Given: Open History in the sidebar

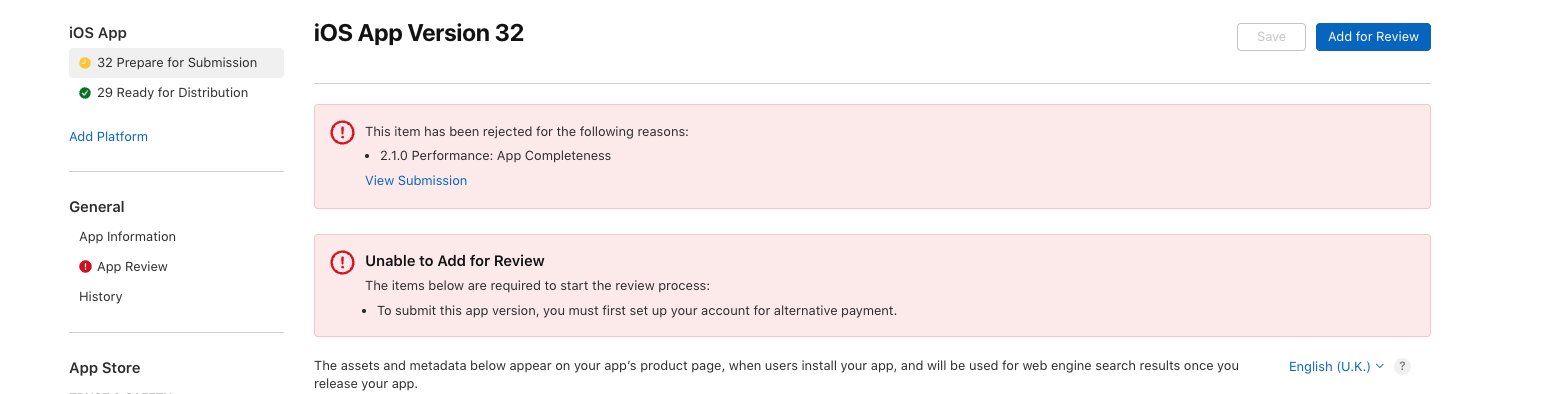Looking at the screenshot, I should tap(100, 297).
